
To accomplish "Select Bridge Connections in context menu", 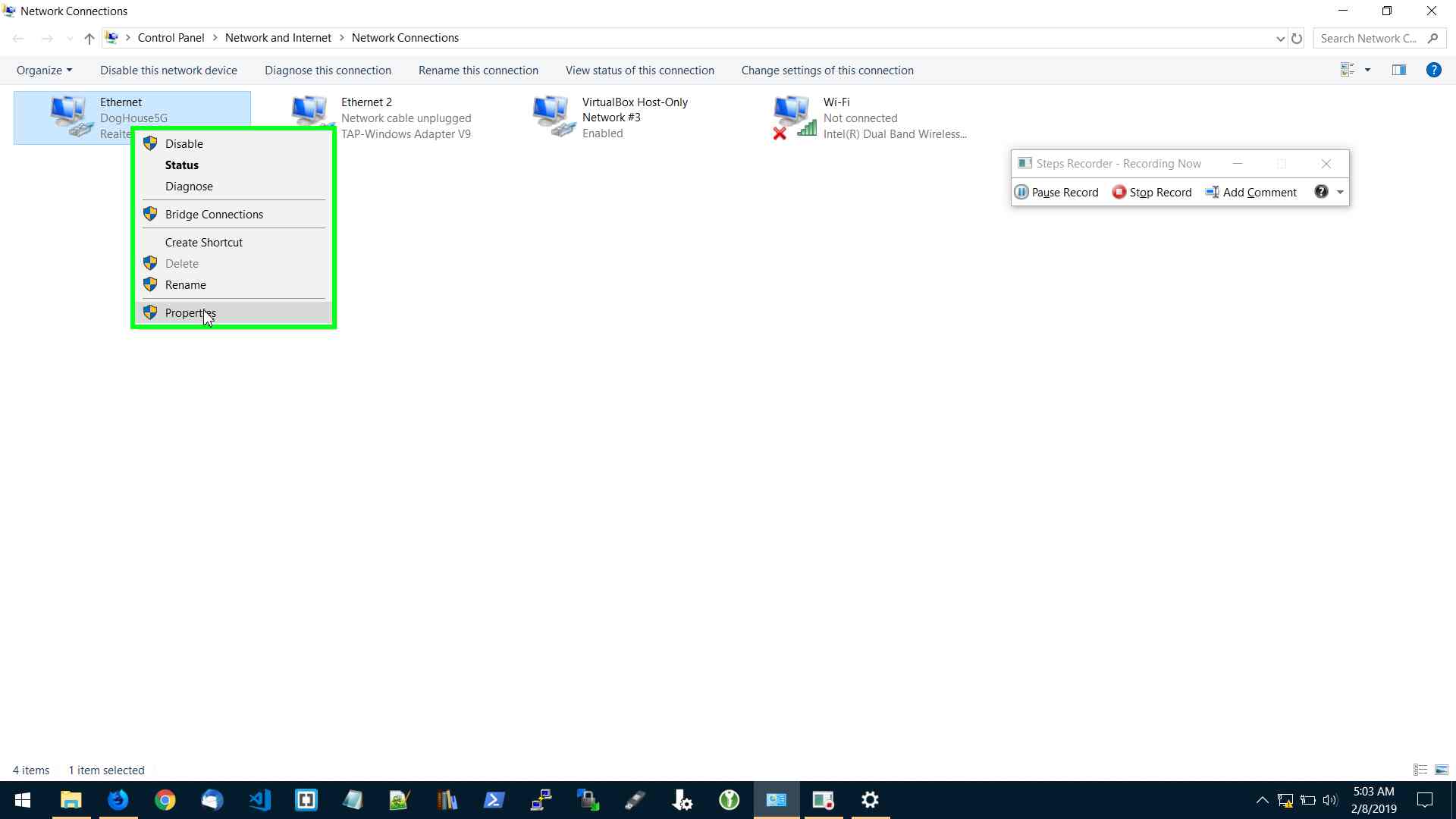I will [x=214, y=215].
